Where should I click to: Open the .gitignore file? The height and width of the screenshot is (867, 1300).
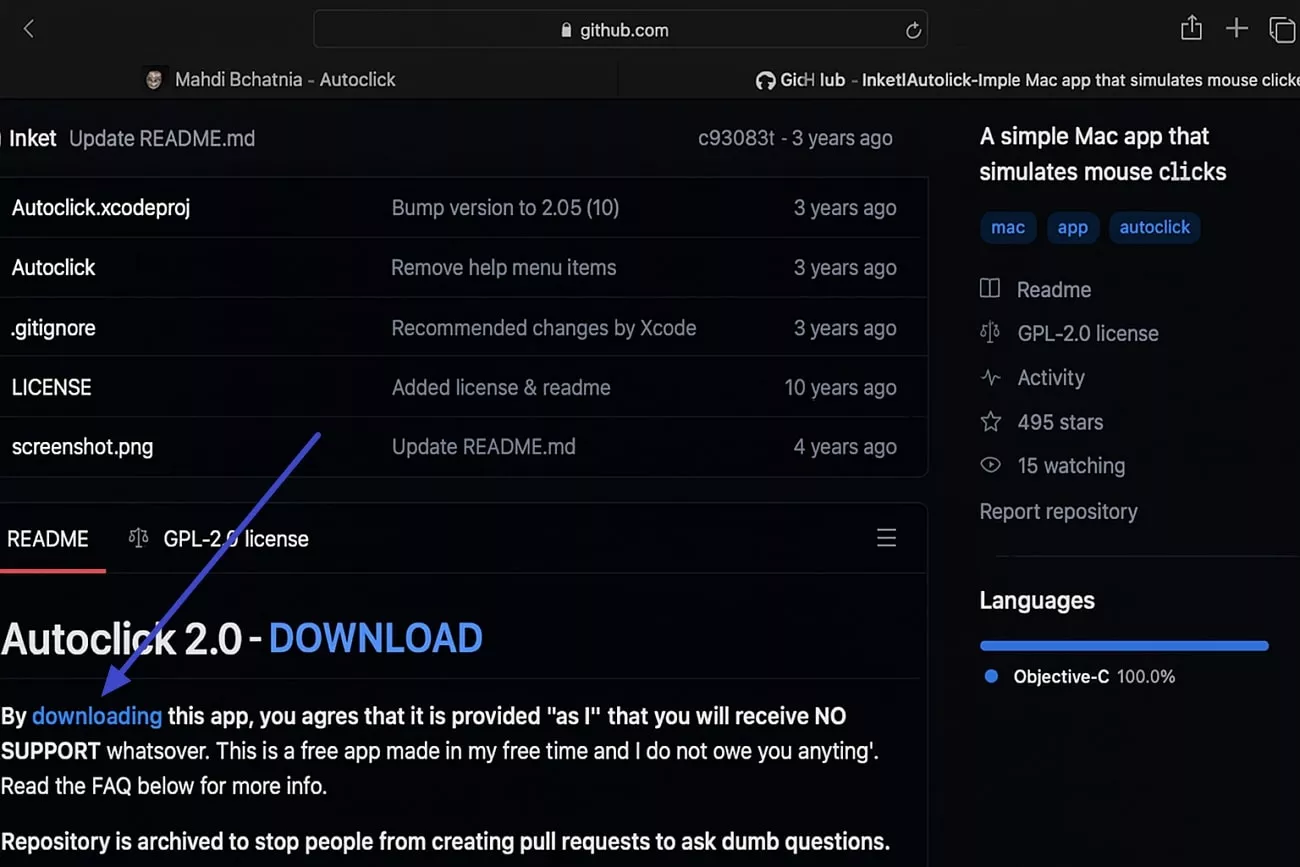53,328
